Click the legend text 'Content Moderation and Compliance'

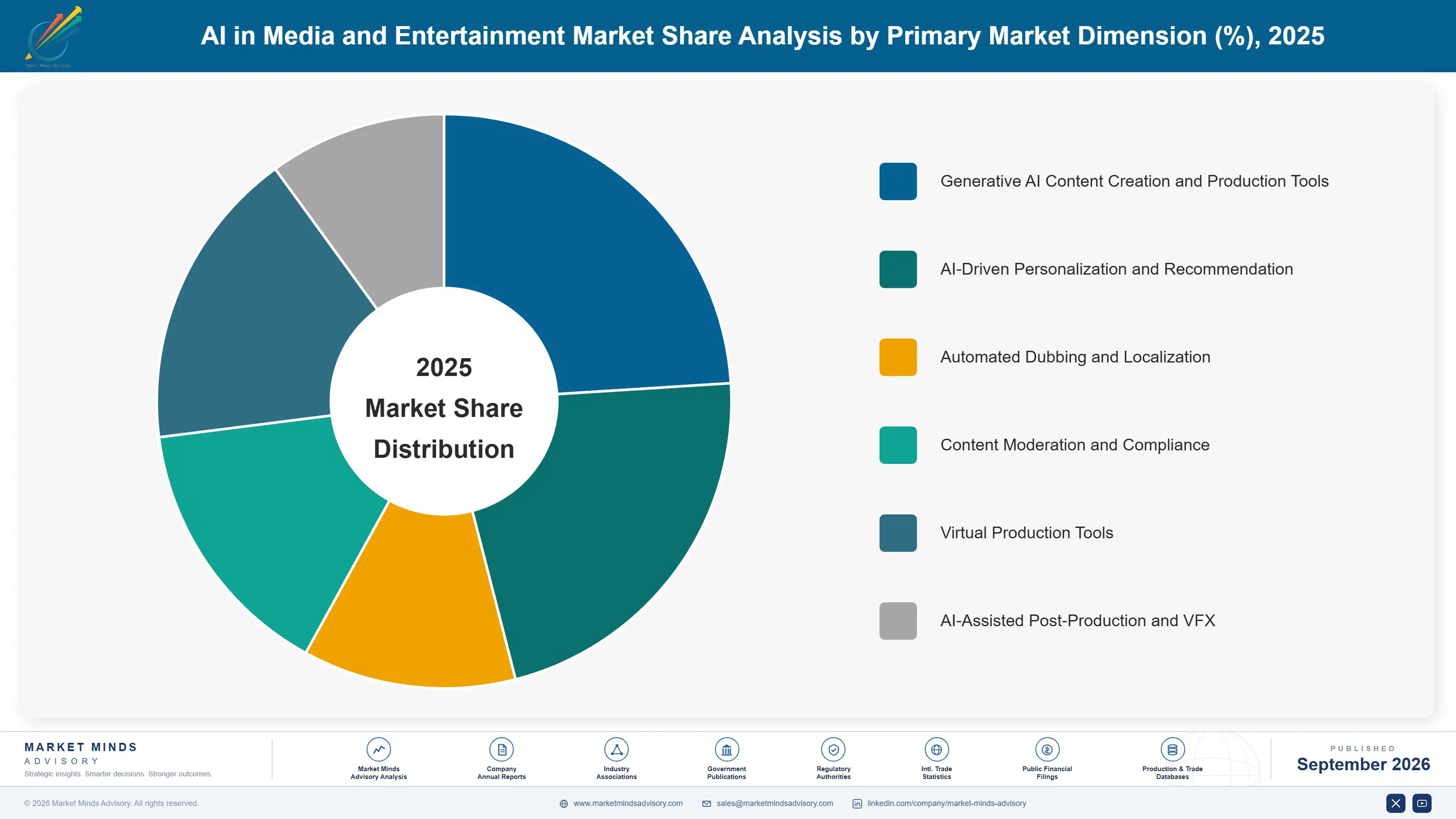tap(1075, 445)
